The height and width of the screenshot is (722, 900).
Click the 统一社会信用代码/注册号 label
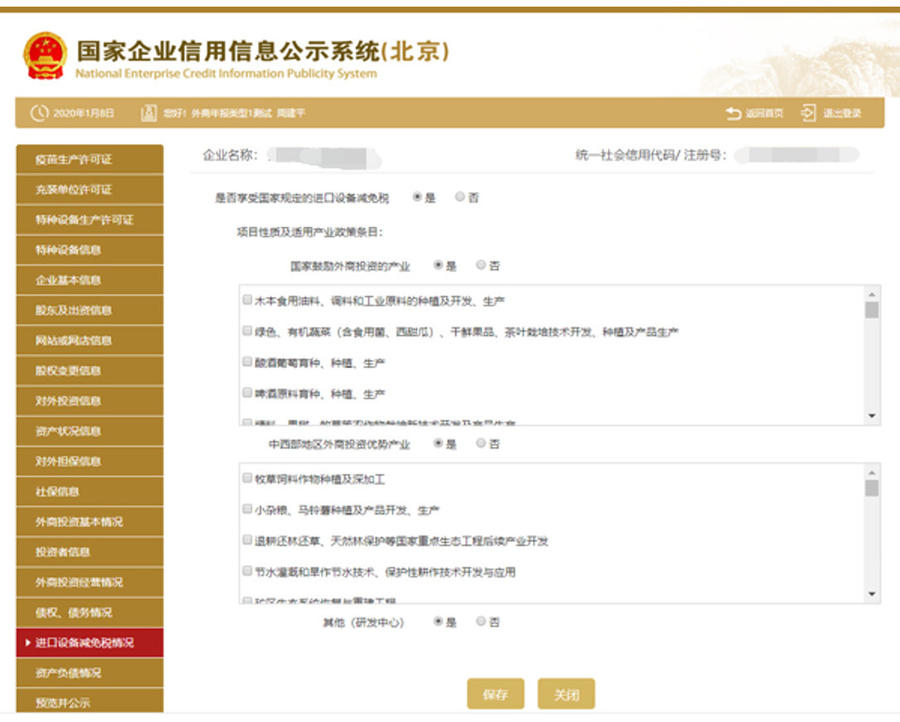coord(651,155)
